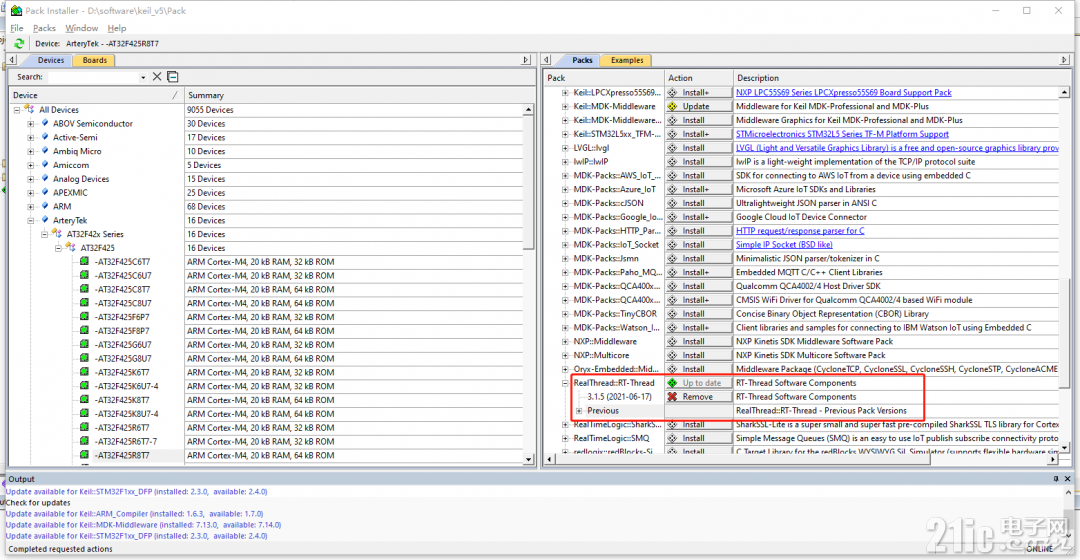This screenshot has height=560, width=1080.
Task: Collapse the RealThread::RT-Thread pack node
Action: (565, 383)
